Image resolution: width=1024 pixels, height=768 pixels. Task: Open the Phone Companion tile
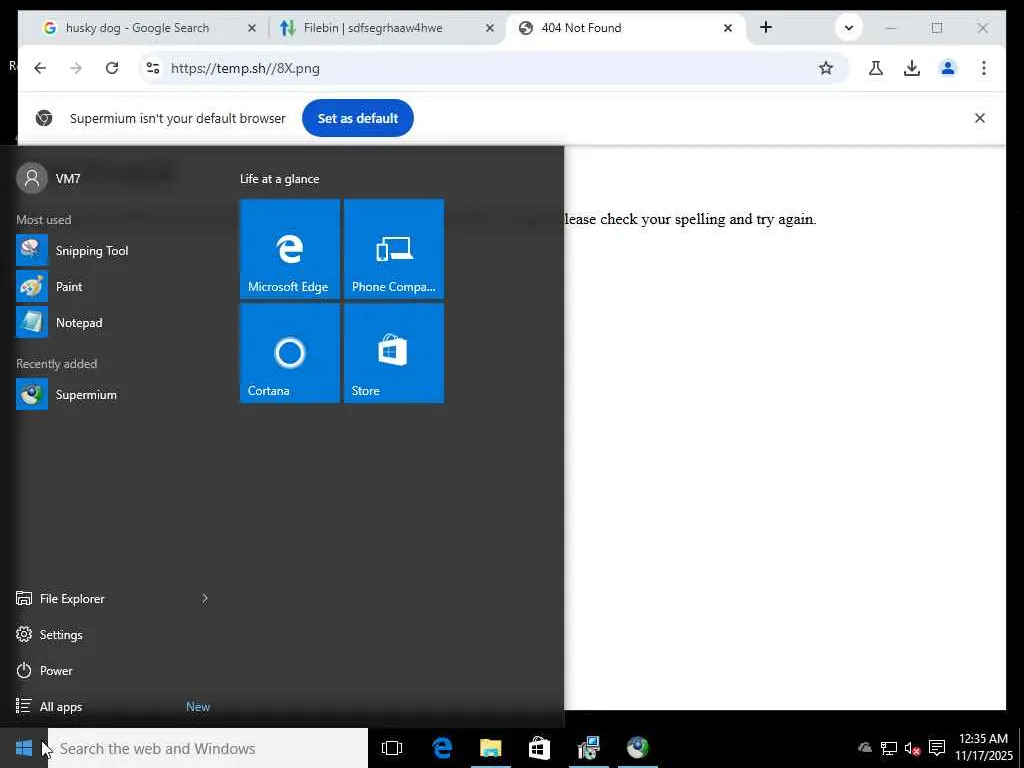394,249
